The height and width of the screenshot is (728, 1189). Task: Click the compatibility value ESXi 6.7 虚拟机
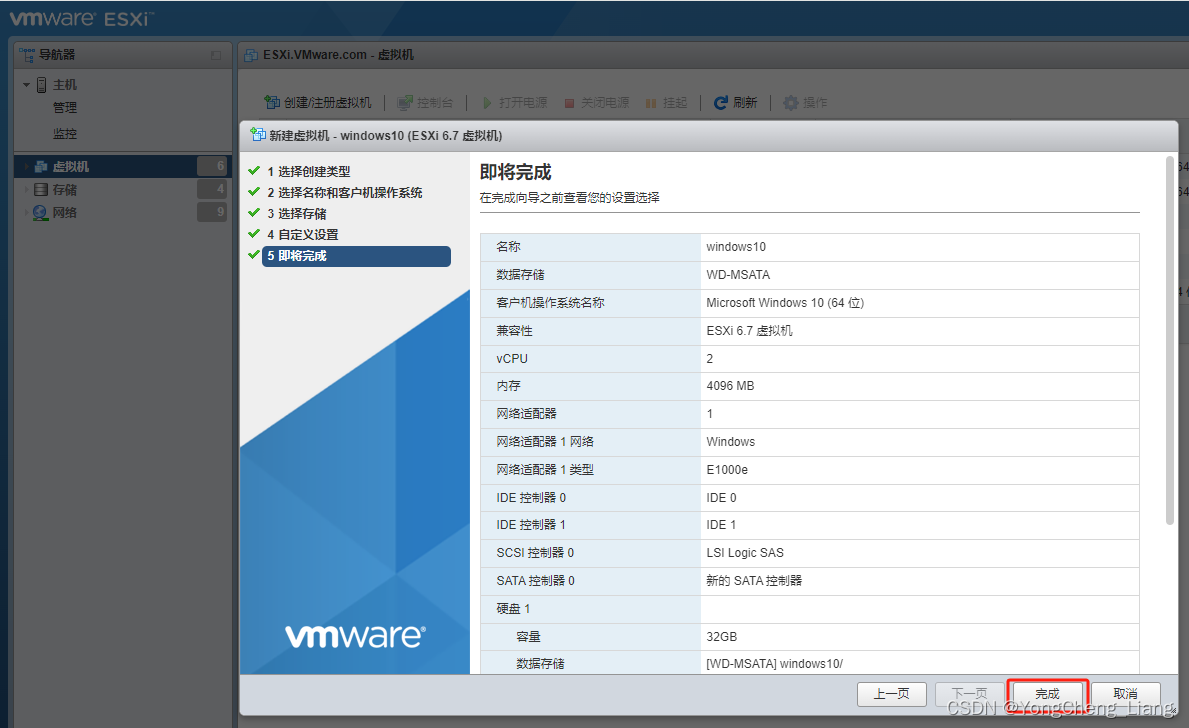coord(749,331)
